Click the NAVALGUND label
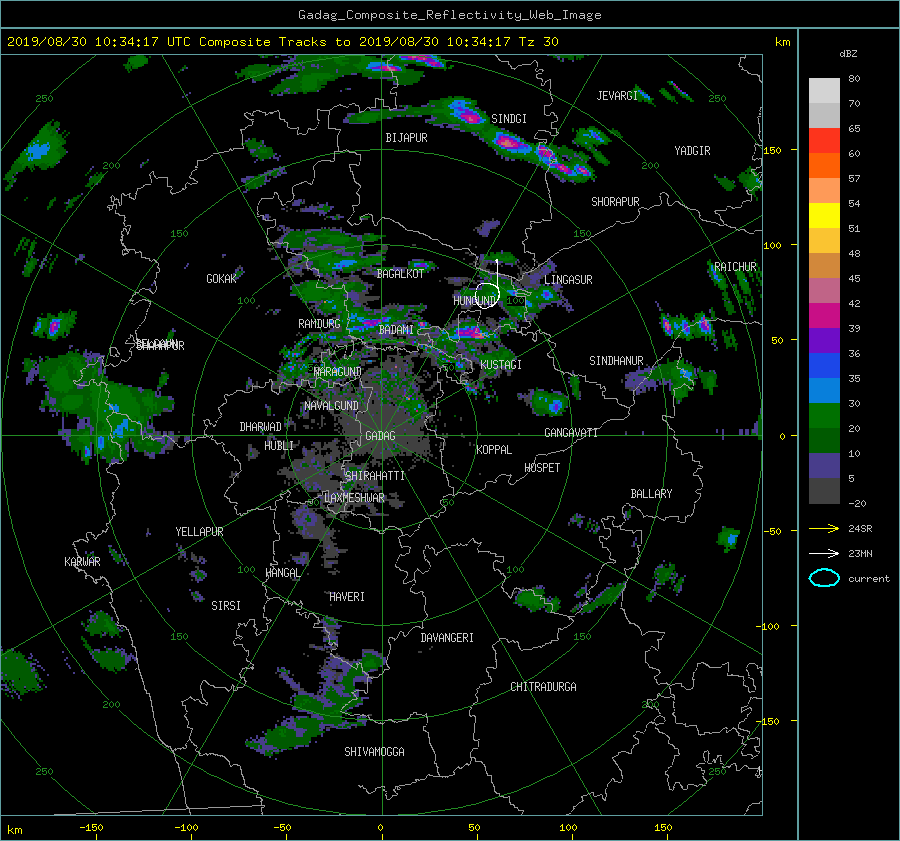 point(331,406)
